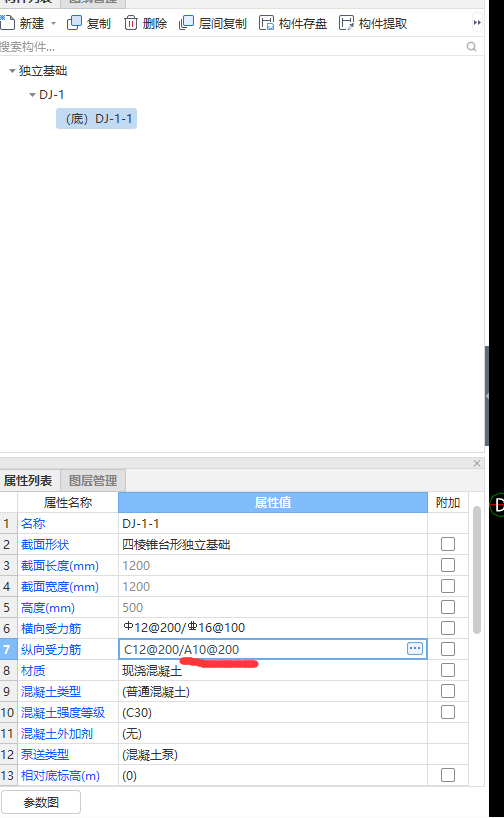Click the 构件存盘 save icon
The height and width of the screenshot is (818, 504).
pos(267,23)
